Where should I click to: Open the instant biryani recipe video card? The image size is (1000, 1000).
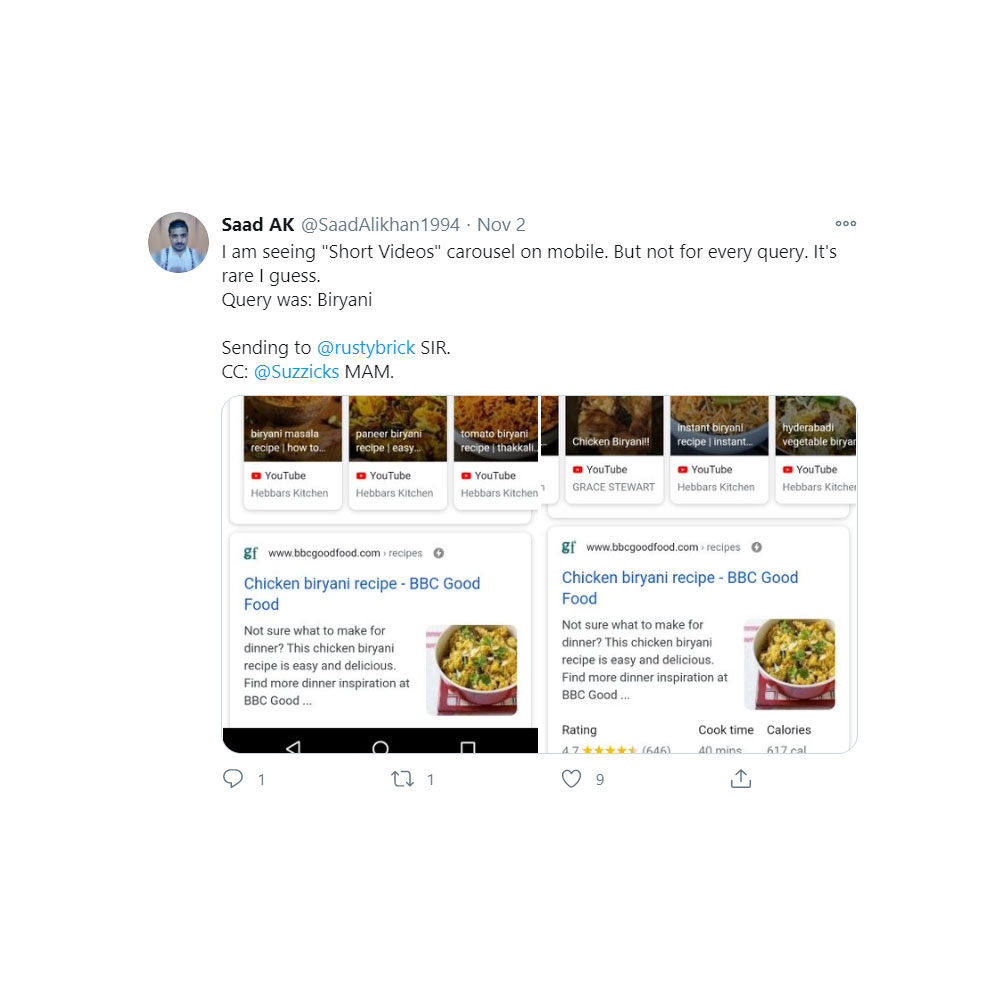click(x=719, y=449)
